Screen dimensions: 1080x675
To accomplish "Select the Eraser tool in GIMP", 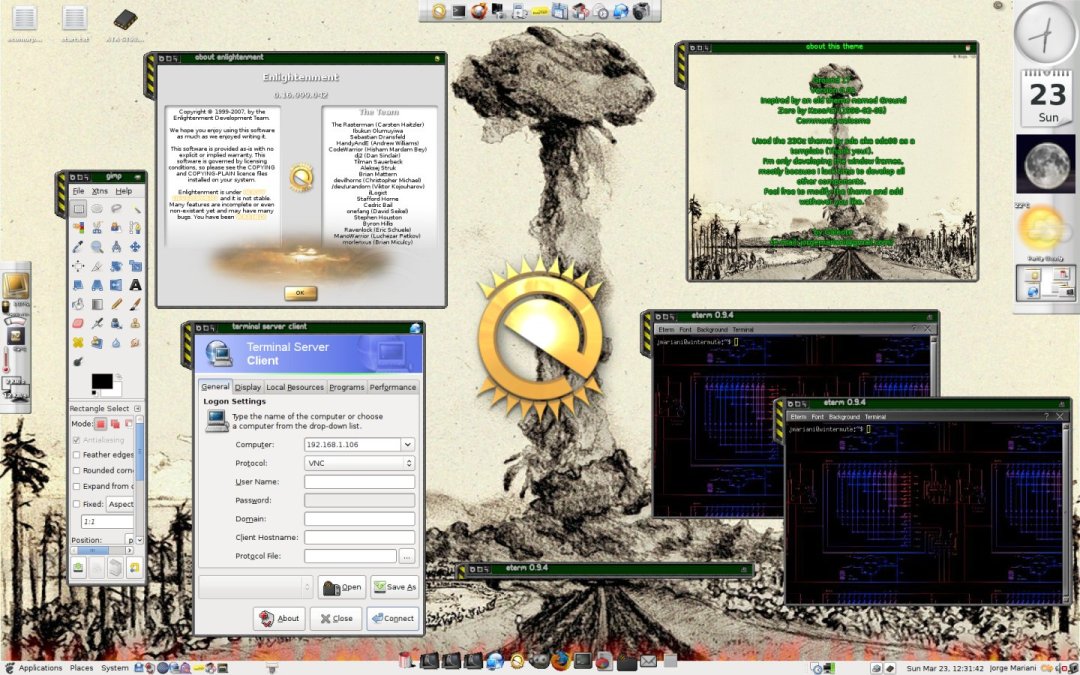I will [78, 323].
